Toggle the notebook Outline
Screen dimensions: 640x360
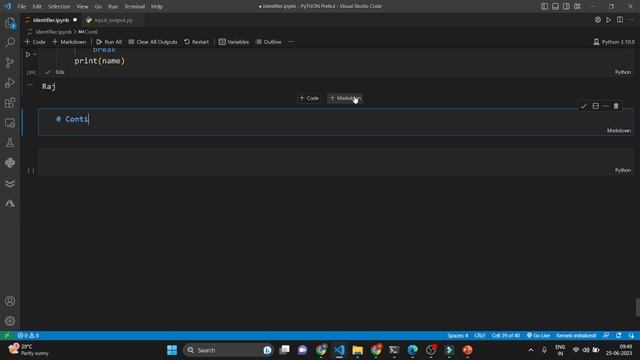coord(269,42)
